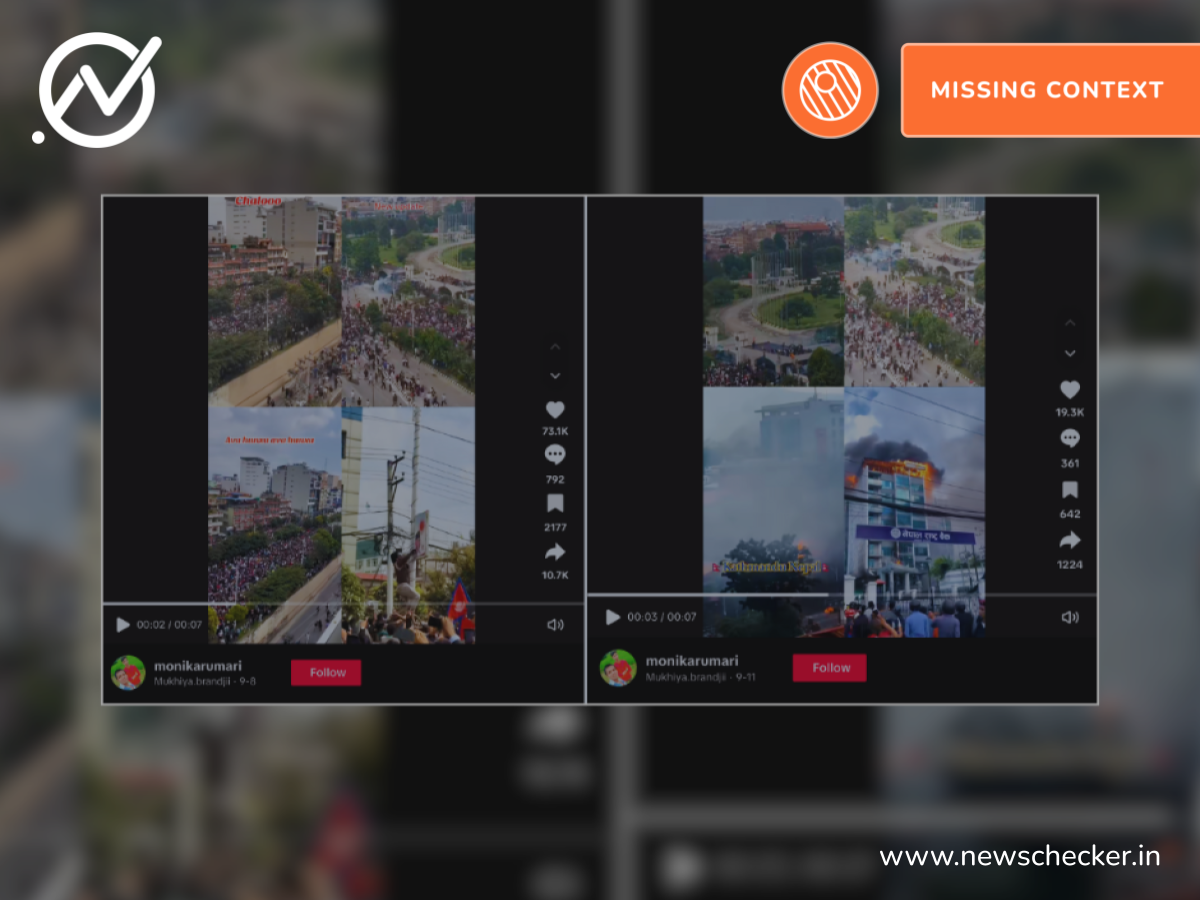Screen dimensions: 1200x900
Task: Like the video with 19.3K likes
Action: click(1069, 390)
